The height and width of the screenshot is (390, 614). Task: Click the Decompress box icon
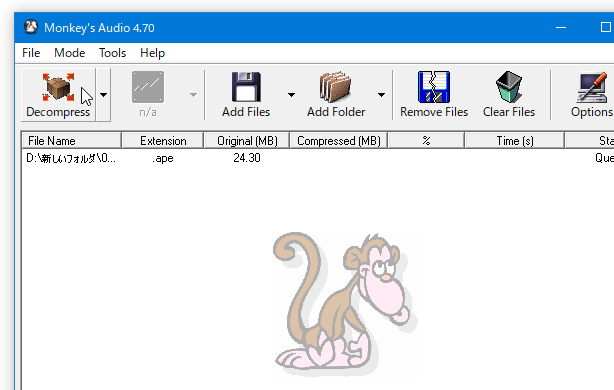[x=58, y=87]
